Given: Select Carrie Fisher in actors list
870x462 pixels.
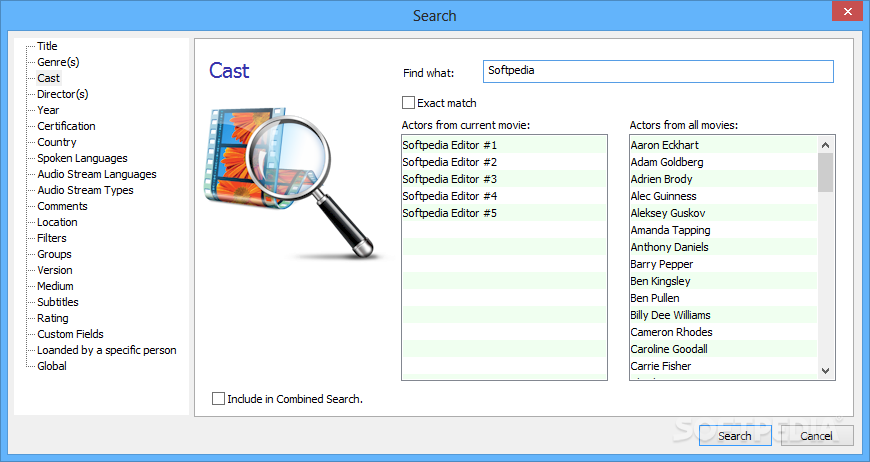Looking at the screenshot, I should coord(724,366).
